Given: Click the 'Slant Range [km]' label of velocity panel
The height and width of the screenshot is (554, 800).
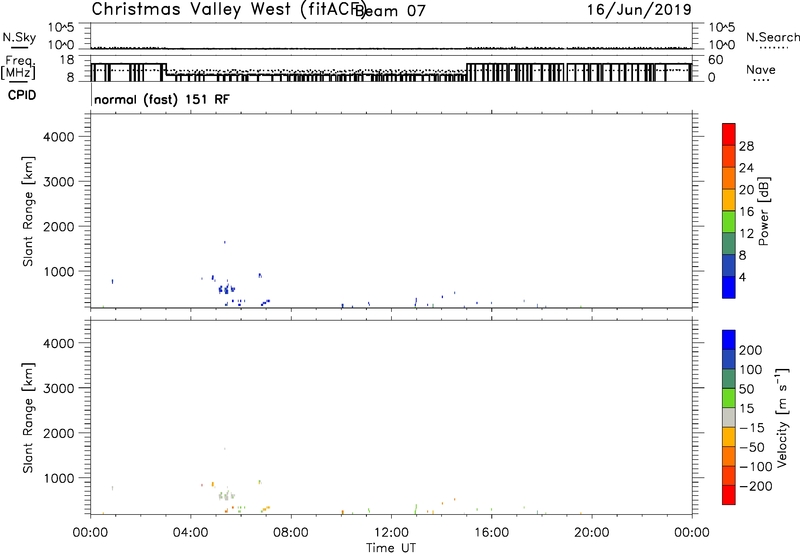Looking at the screenshot, I should (28, 418).
